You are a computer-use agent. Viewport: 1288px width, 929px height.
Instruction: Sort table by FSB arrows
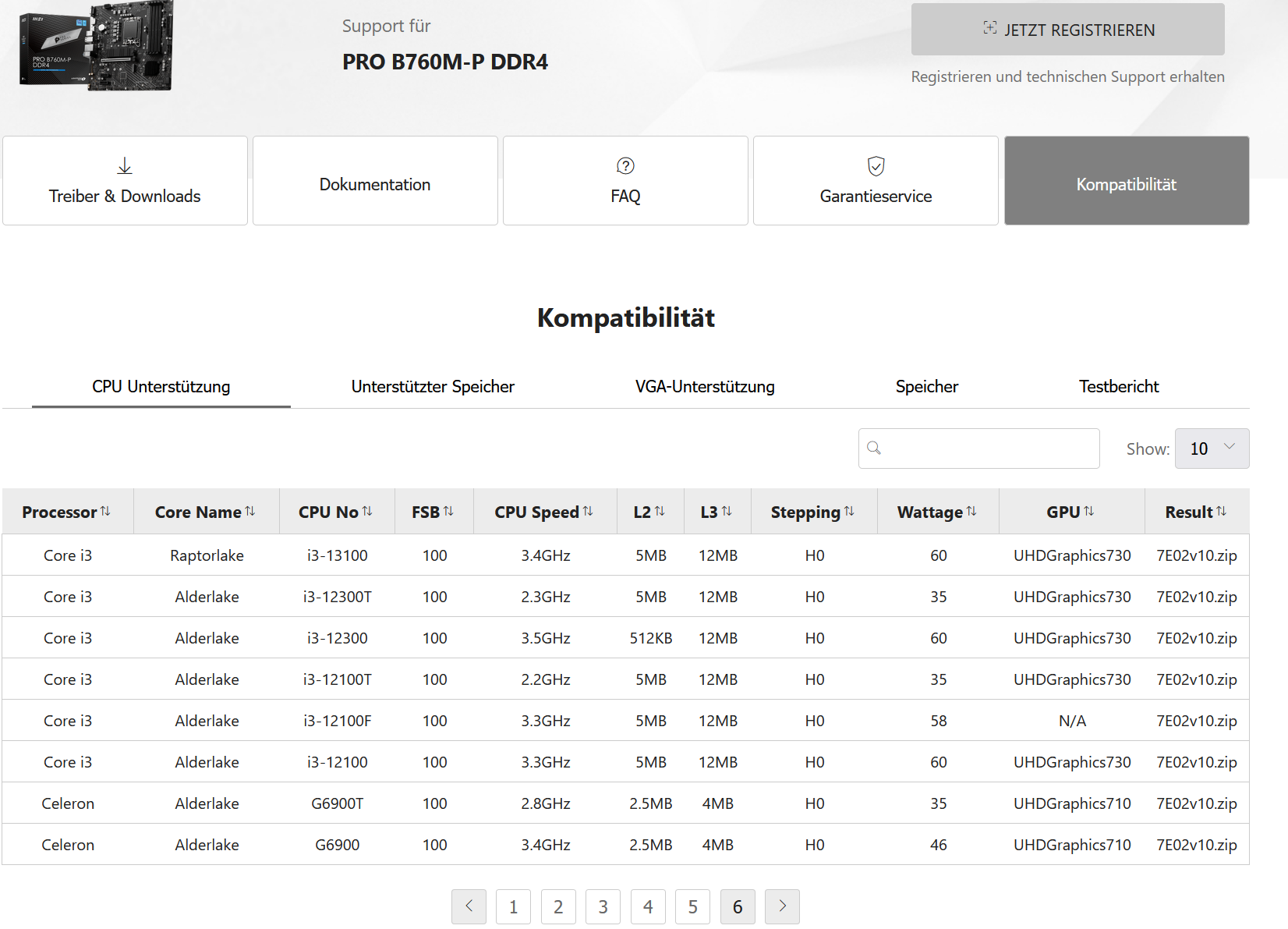(x=448, y=511)
